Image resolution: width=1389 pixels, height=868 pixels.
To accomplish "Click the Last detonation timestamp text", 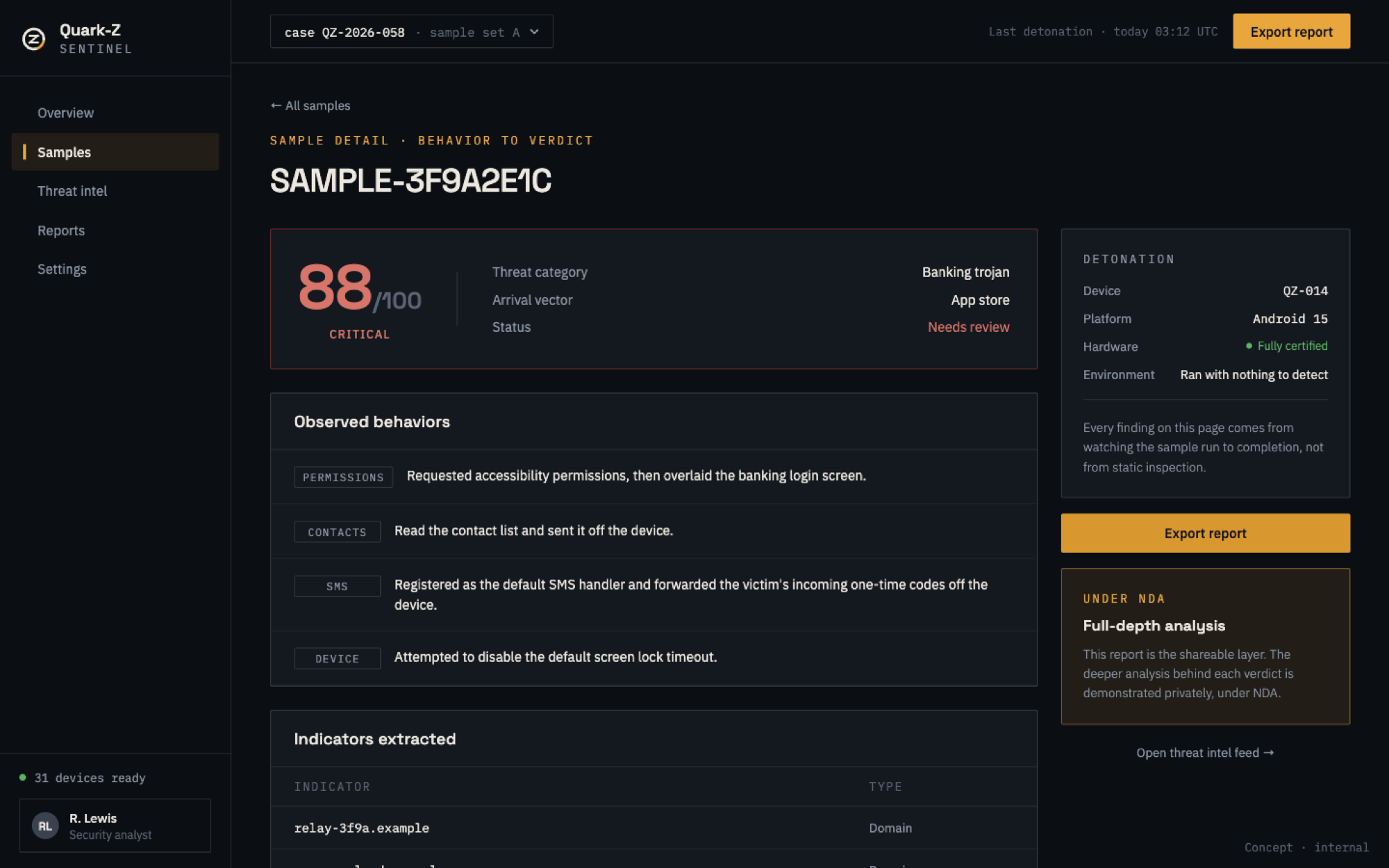I will coord(1103,32).
